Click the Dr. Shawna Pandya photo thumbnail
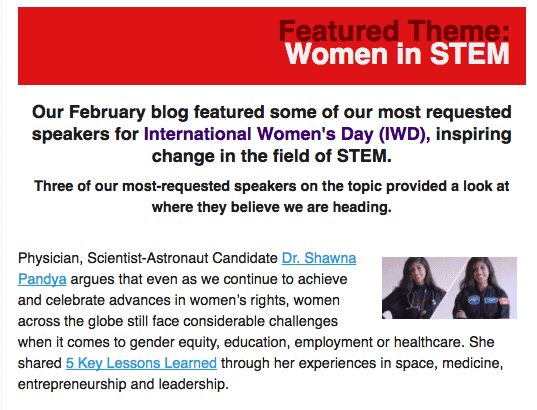The height and width of the screenshot is (410, 537). click(449, 288)
